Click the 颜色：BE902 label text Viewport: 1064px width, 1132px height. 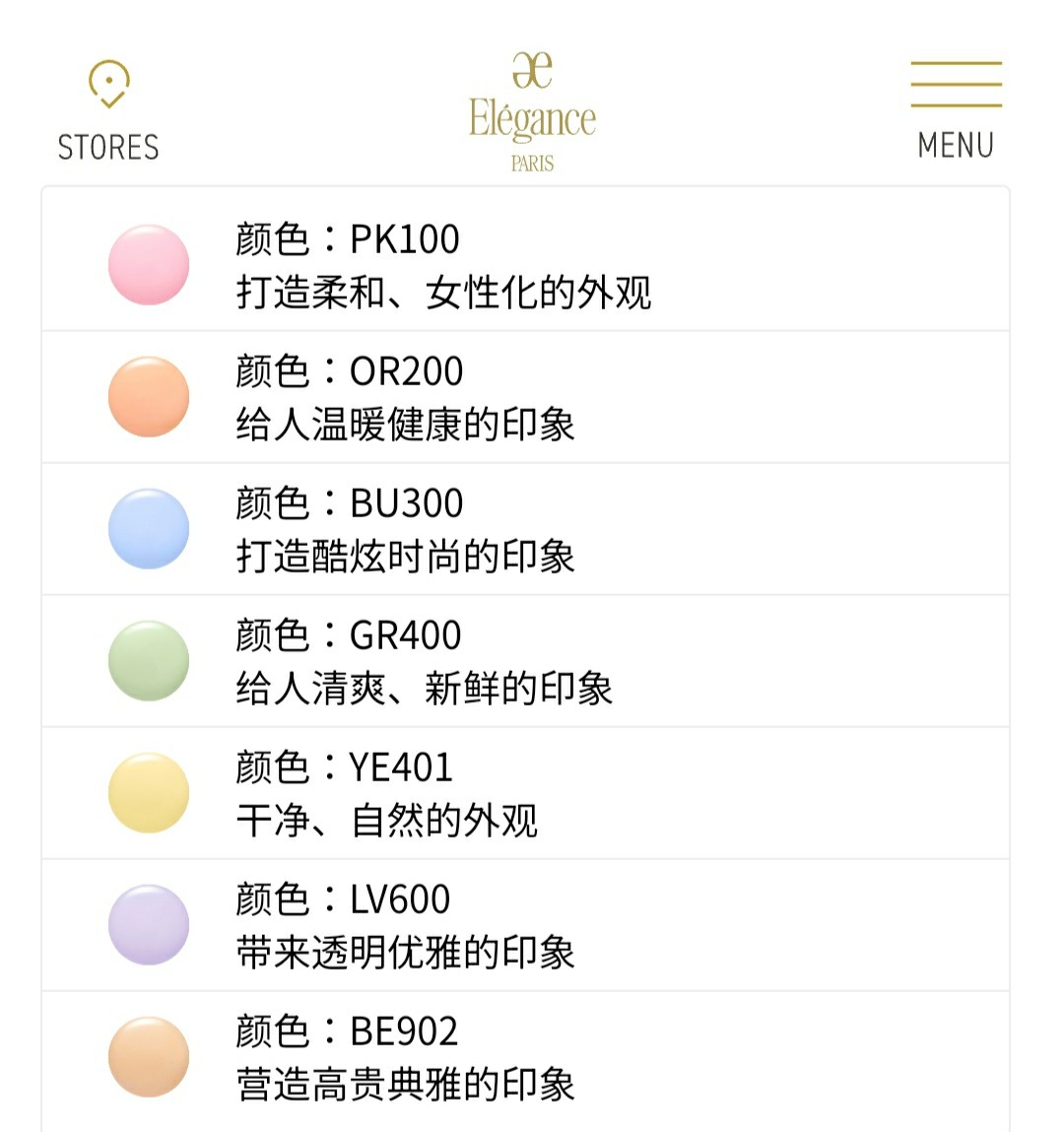(x=348, y=1032)
